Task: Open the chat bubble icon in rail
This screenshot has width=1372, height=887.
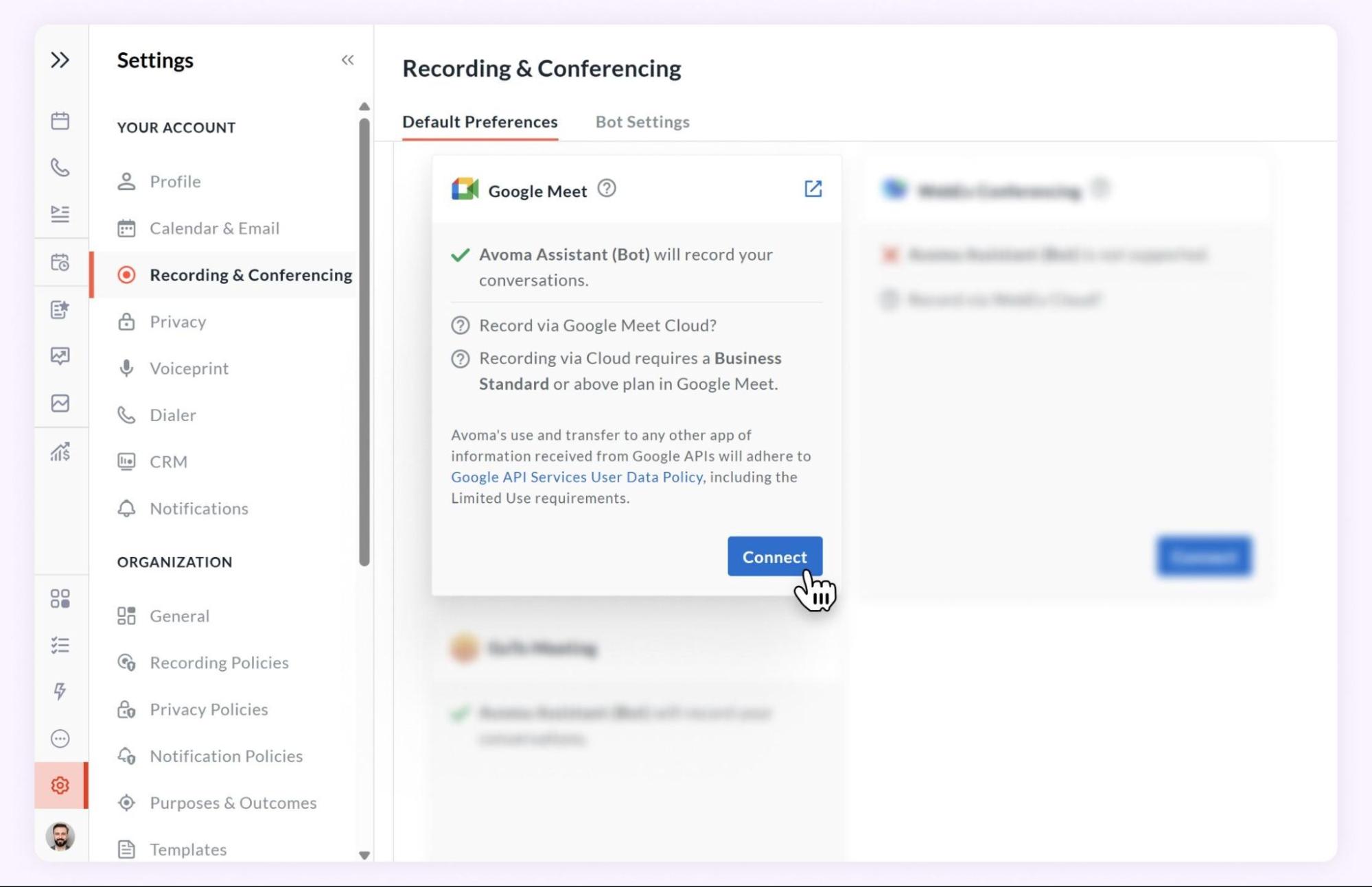Action: 60,739
